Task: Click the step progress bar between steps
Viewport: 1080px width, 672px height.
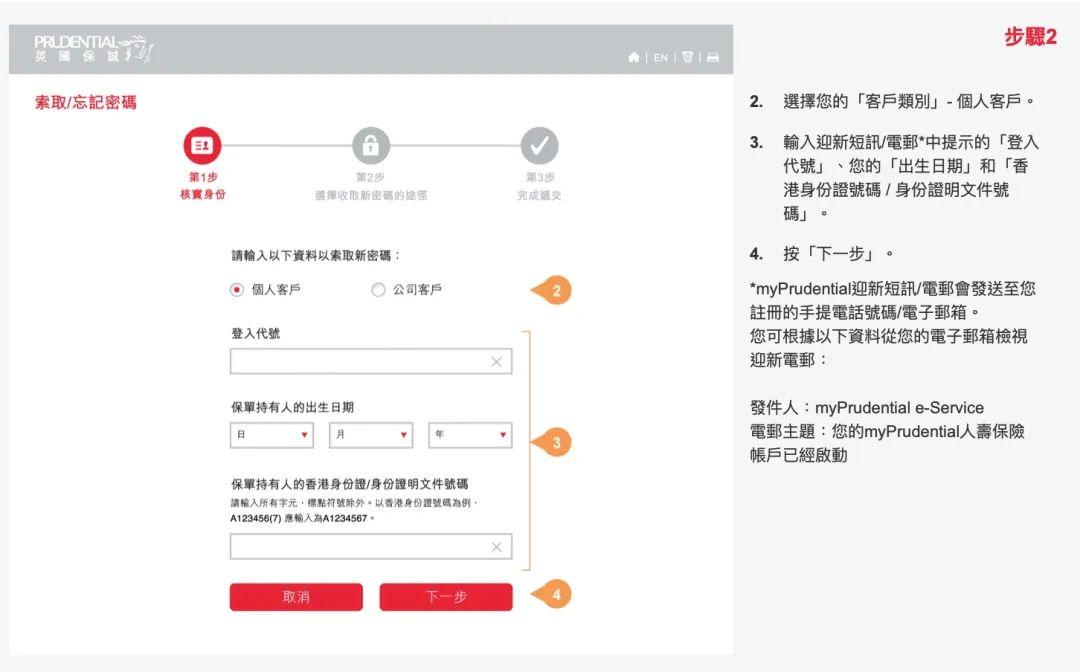Action: pos(287,147)
